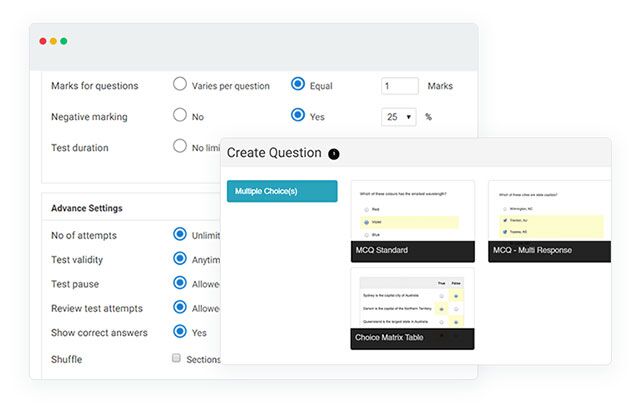Select Unlimited for No of attempts
The image size is (640, 410).
tap(180, 234)
